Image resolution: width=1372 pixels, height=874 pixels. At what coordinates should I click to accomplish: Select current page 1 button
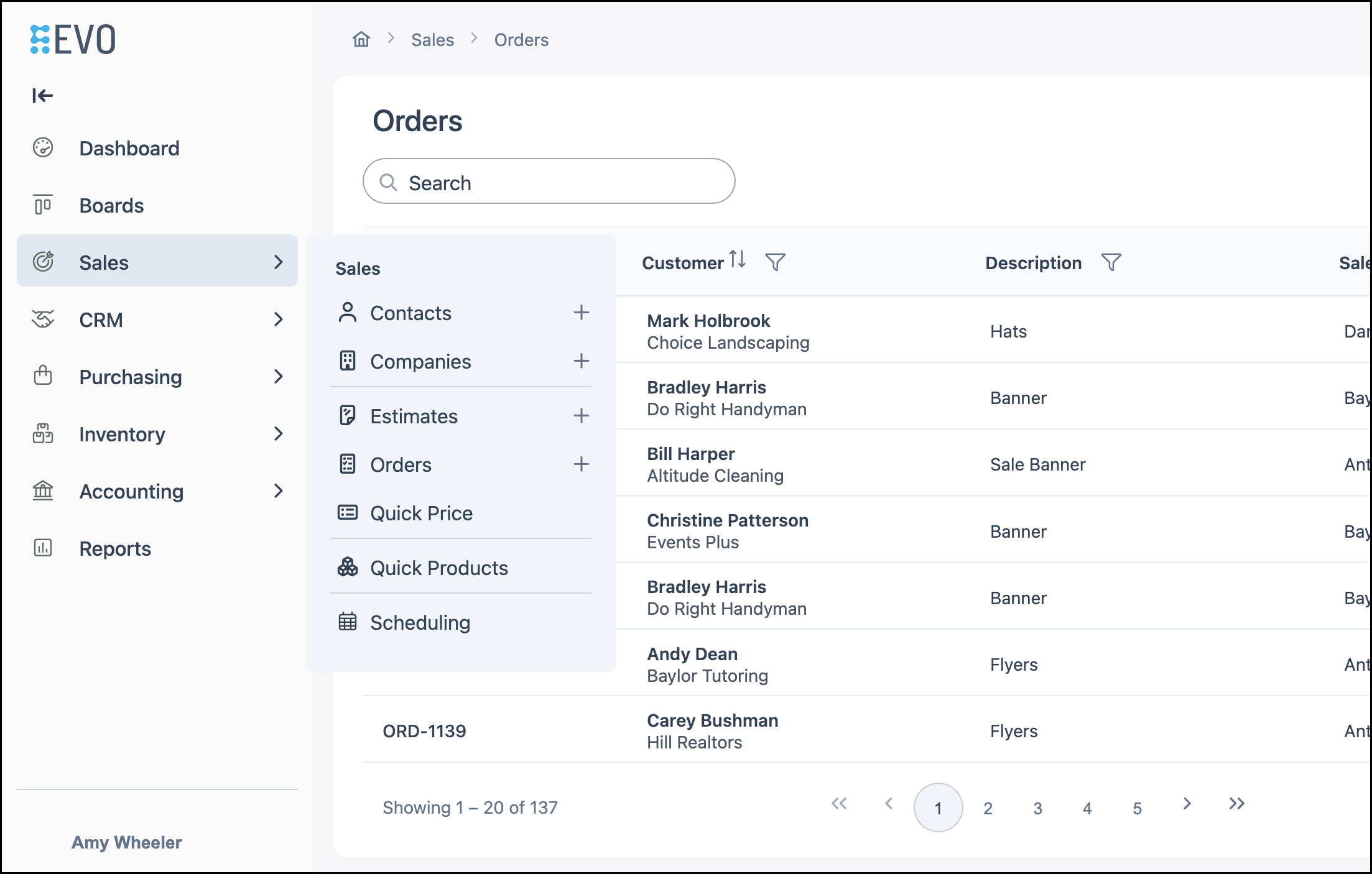click(938, 807)
